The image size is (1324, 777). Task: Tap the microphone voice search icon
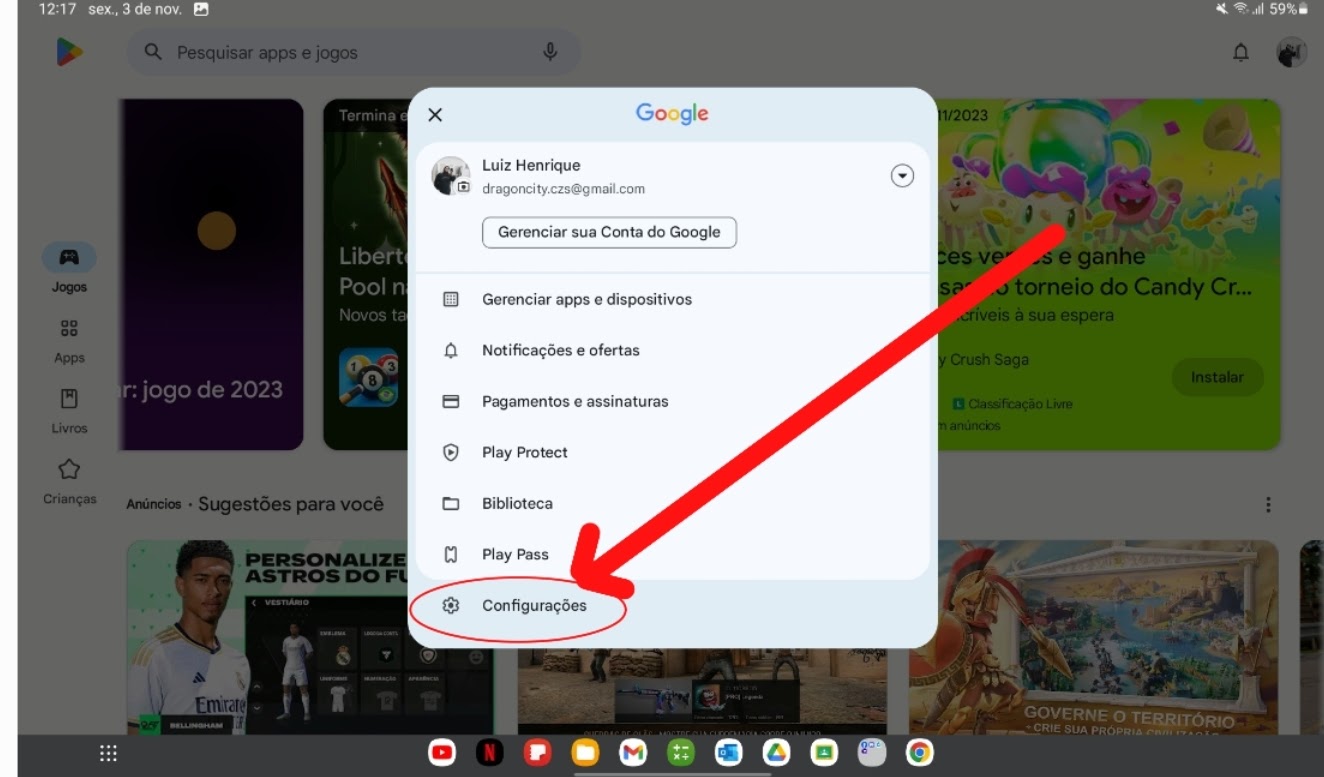click(x=550, y=53)
